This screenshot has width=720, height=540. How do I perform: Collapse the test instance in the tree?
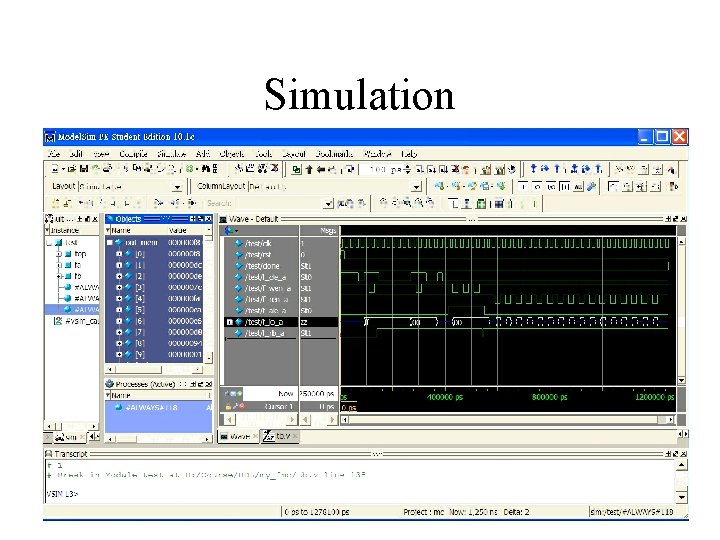(x=49, y=242)
